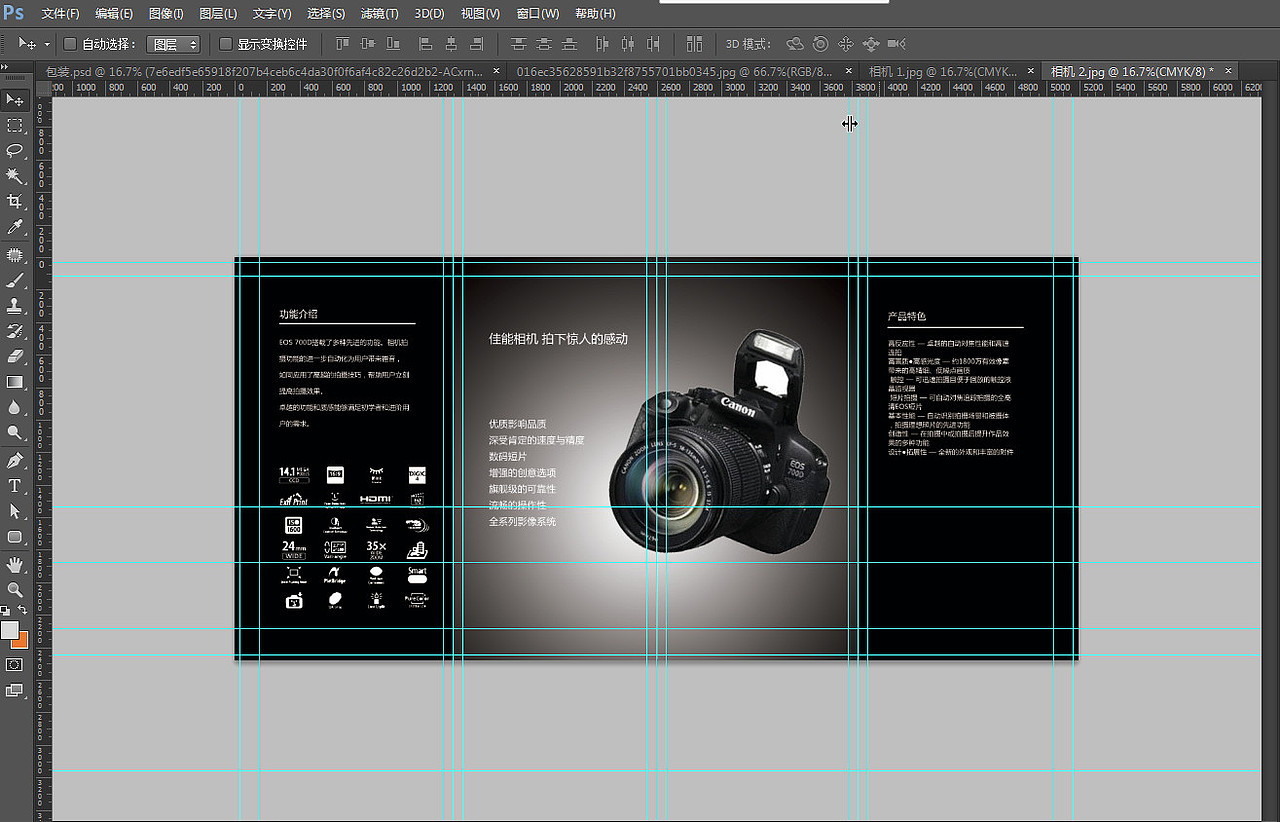Select the Horizontal Type tool

(x=15, y=486)
